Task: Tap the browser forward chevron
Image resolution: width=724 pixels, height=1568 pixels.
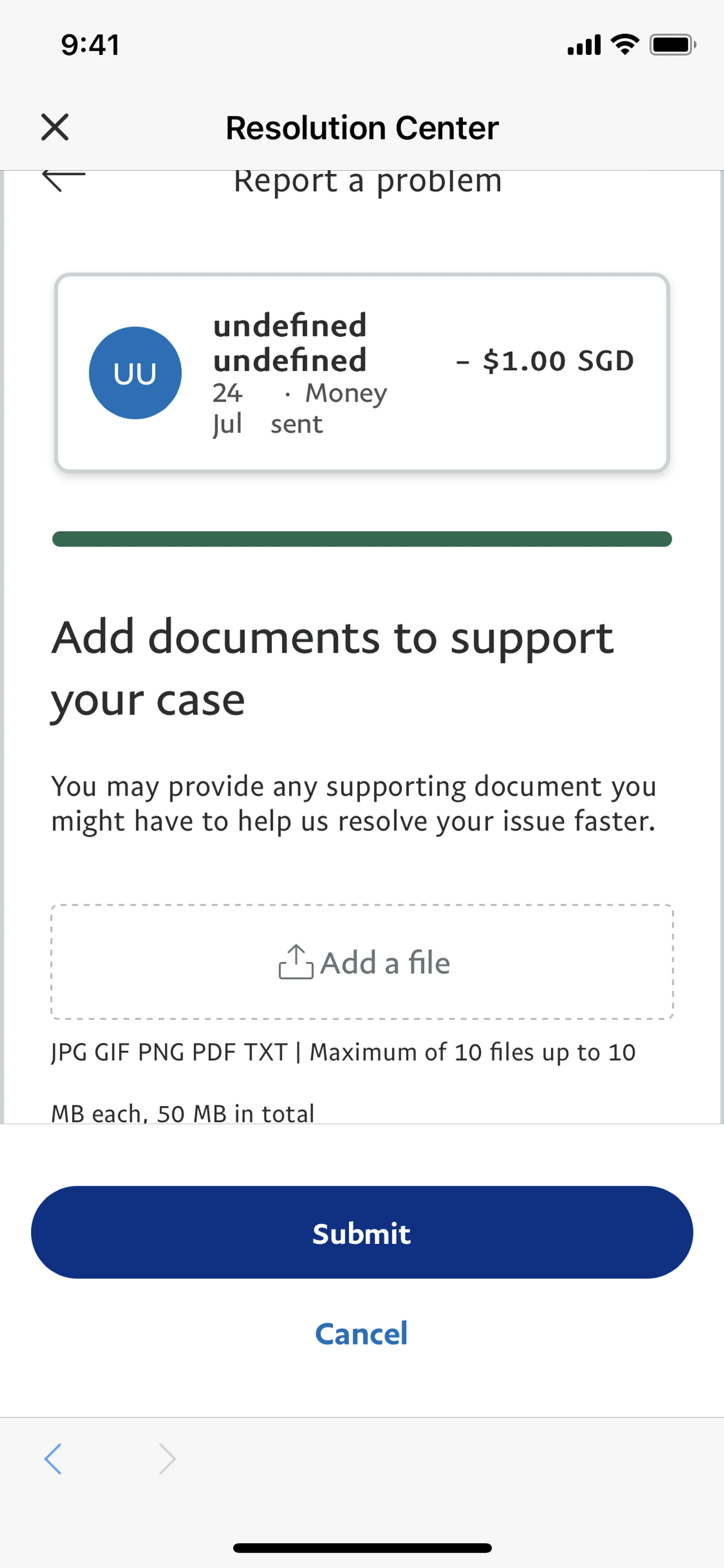Action: 167,1459
